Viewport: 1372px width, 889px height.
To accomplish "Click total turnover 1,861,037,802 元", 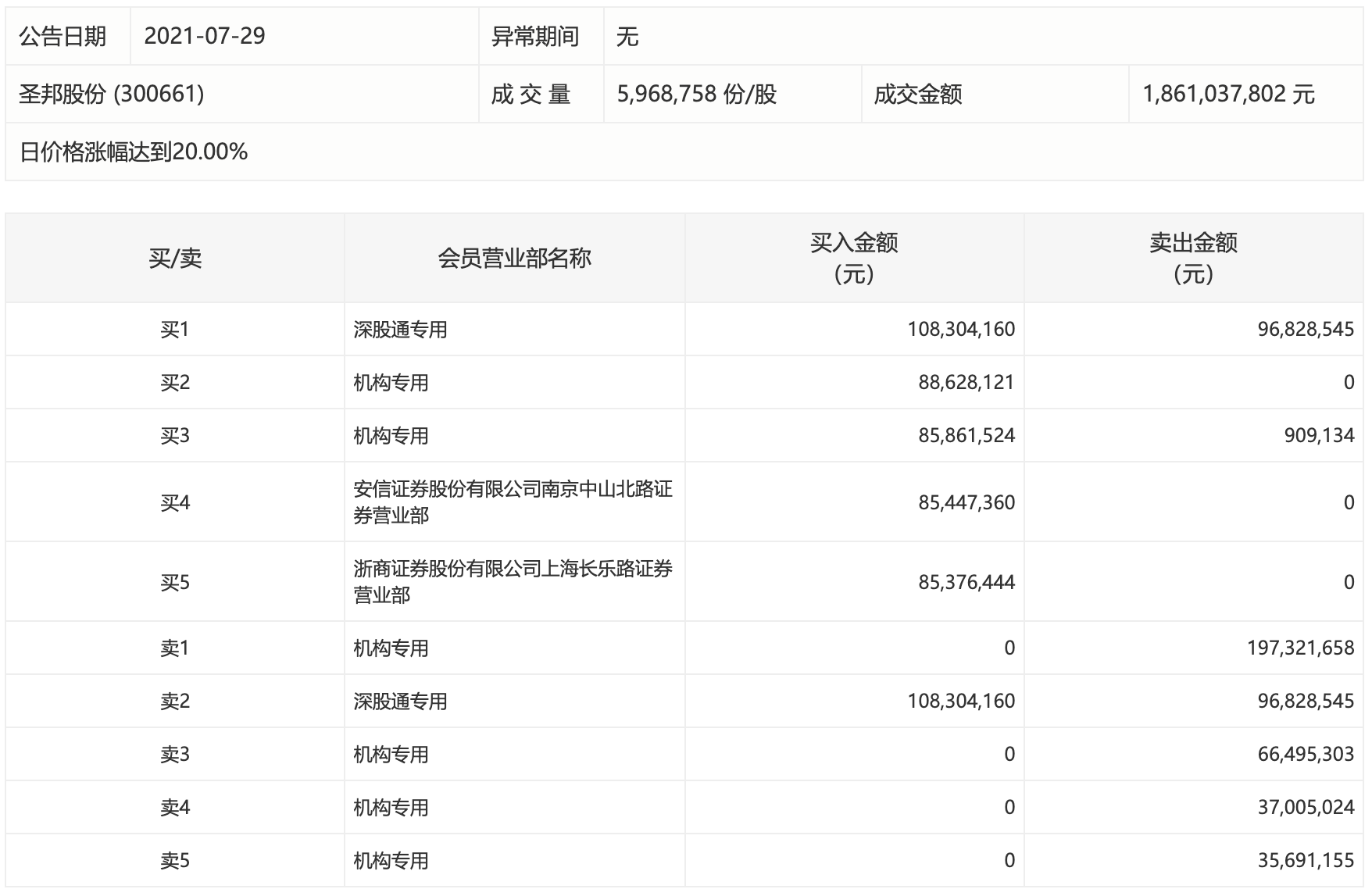I will point(1228,94).
